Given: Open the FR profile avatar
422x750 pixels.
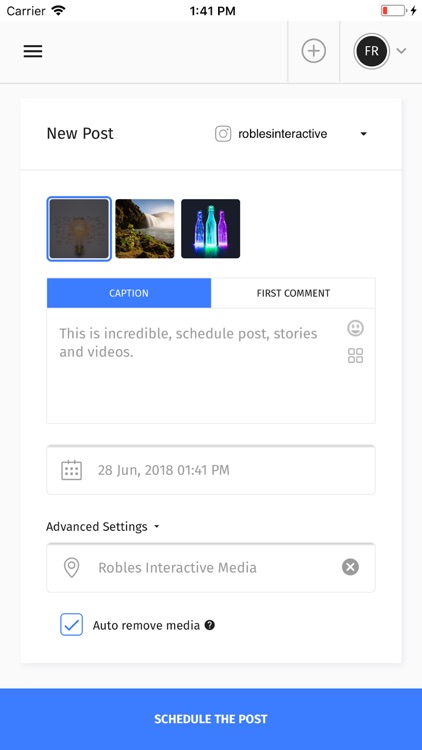Looking at the screenshot, I should 372,51.
